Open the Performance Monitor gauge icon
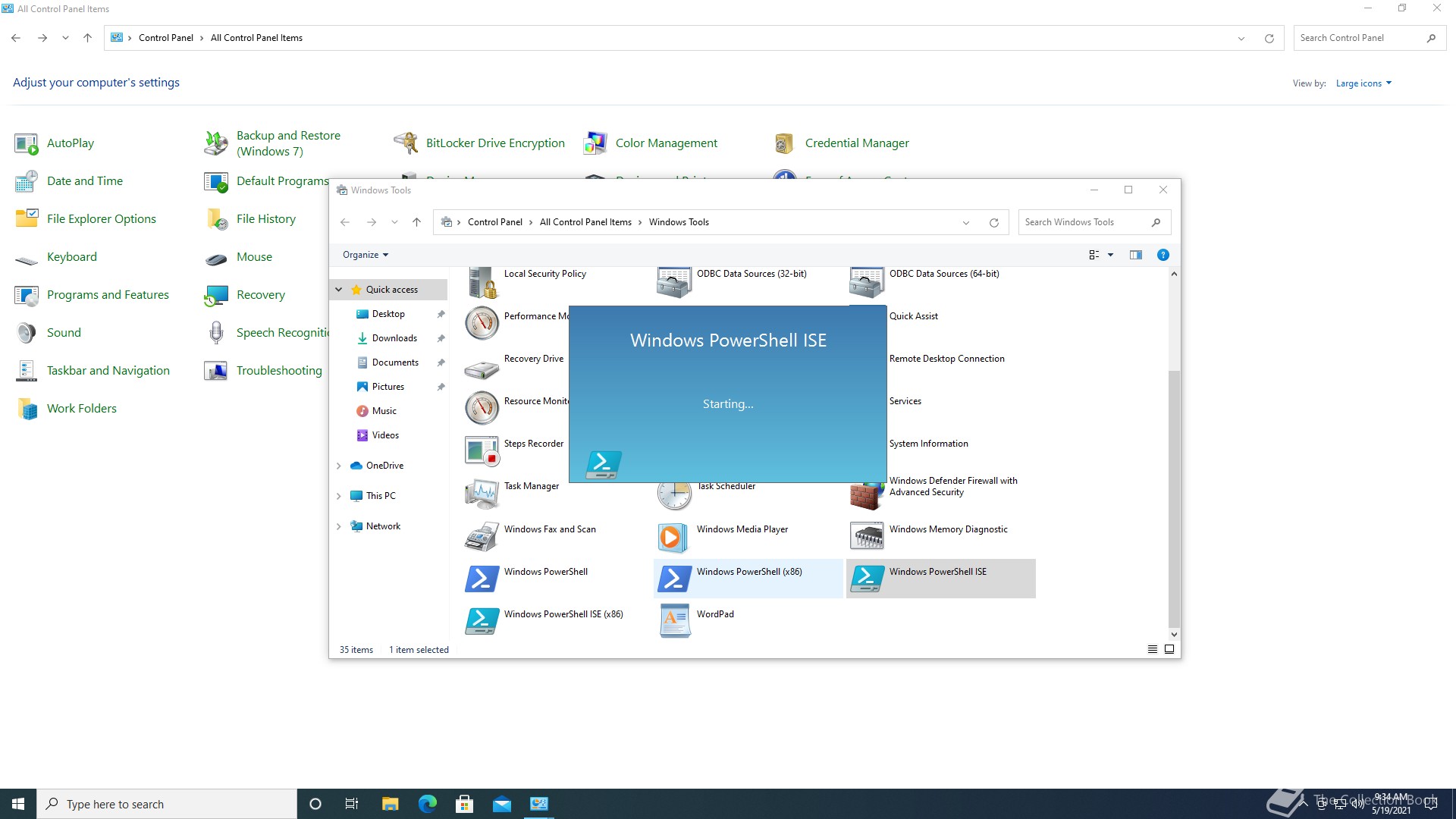The image size is (1456, 819). 482,324
